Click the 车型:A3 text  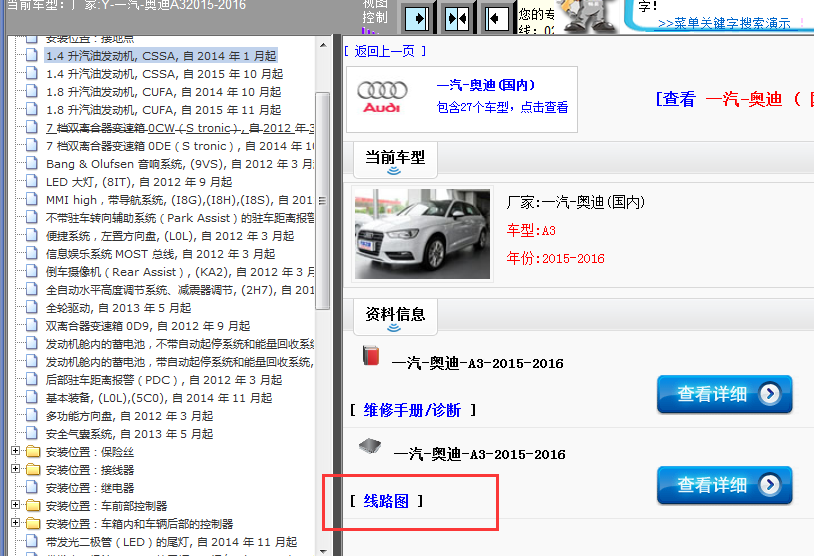531,230
